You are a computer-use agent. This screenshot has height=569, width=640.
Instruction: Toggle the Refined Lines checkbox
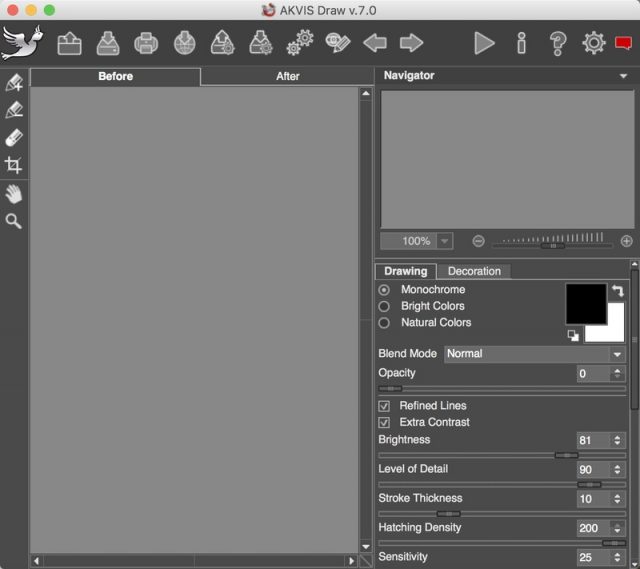[384, 406]
